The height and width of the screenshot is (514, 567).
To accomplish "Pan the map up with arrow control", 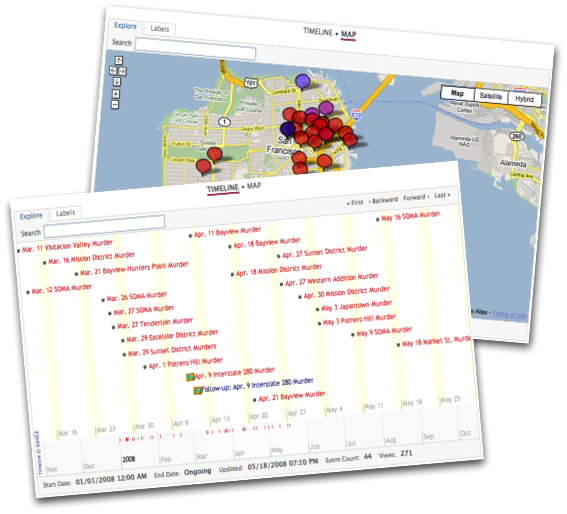I will click(x=119, y=60).
